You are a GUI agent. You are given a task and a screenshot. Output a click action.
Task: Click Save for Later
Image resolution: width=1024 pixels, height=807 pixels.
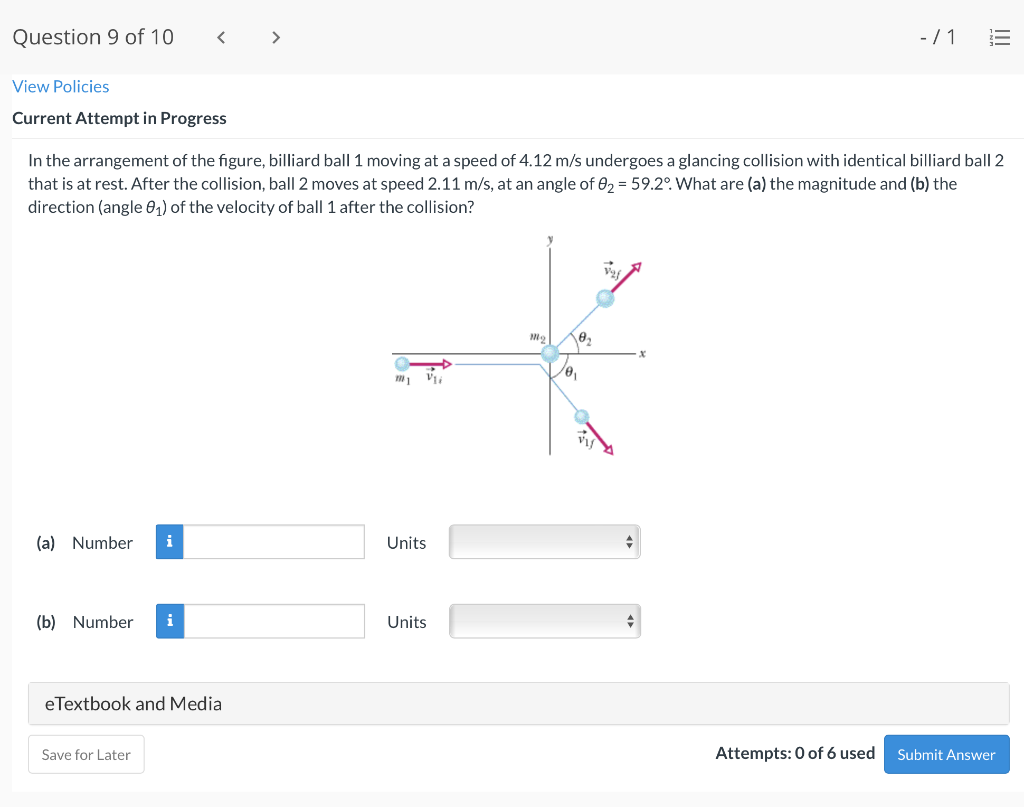tap(86, 754)
